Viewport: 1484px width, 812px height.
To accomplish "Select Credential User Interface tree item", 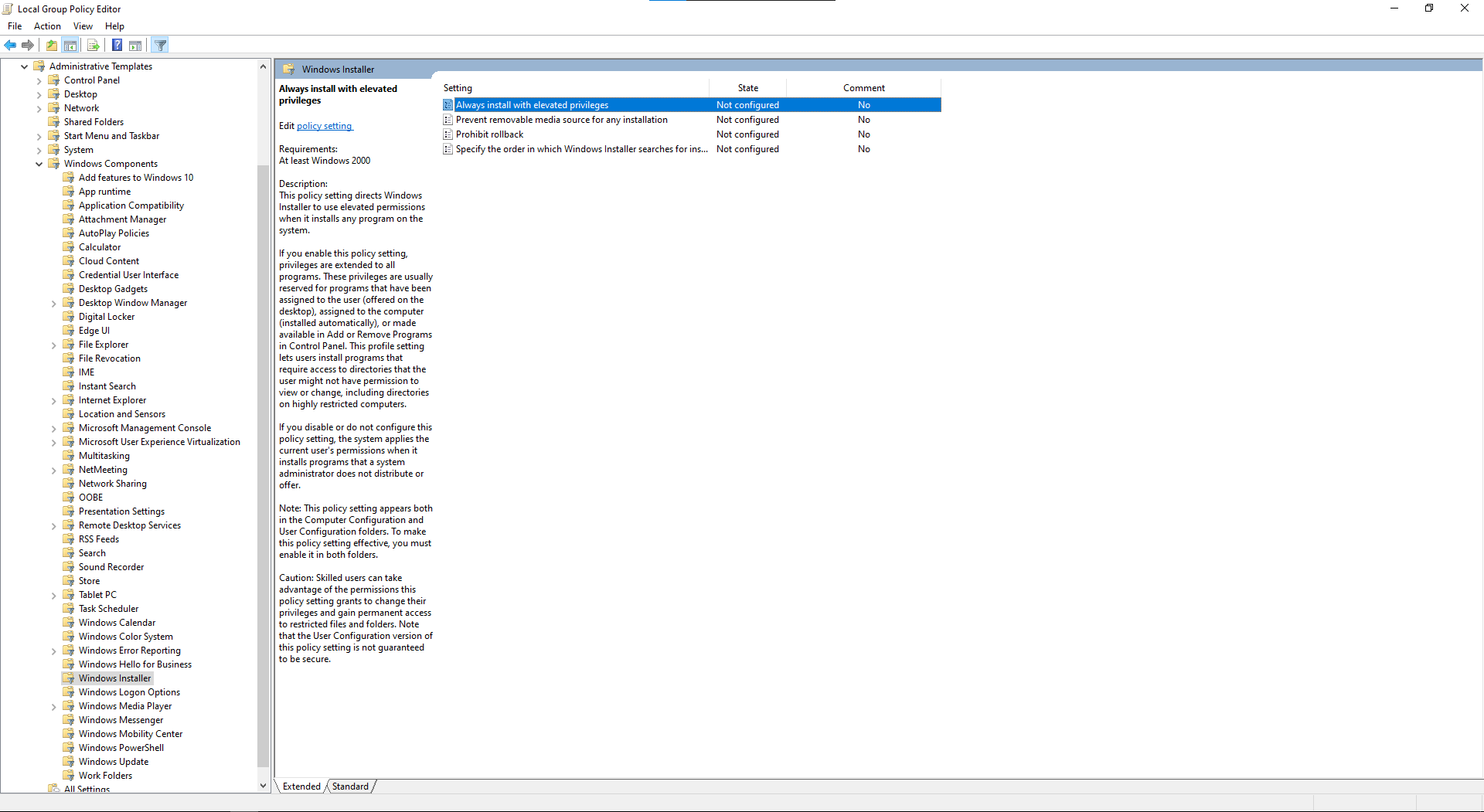I will pos(128,275).
